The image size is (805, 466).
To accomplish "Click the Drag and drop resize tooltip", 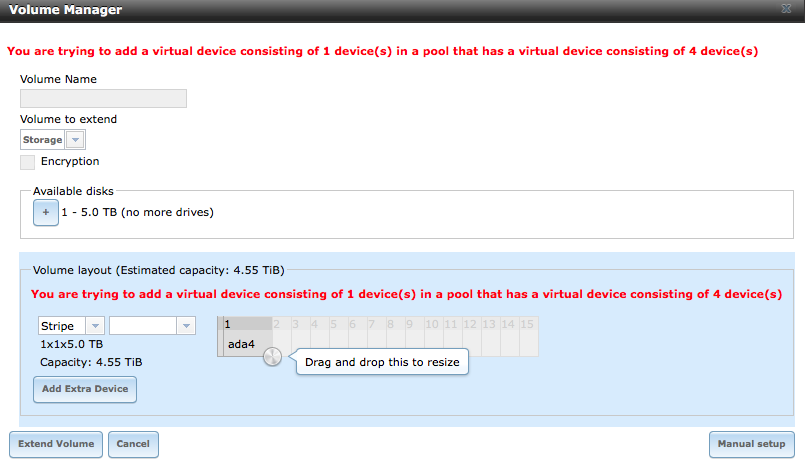I will click(382, 362).
